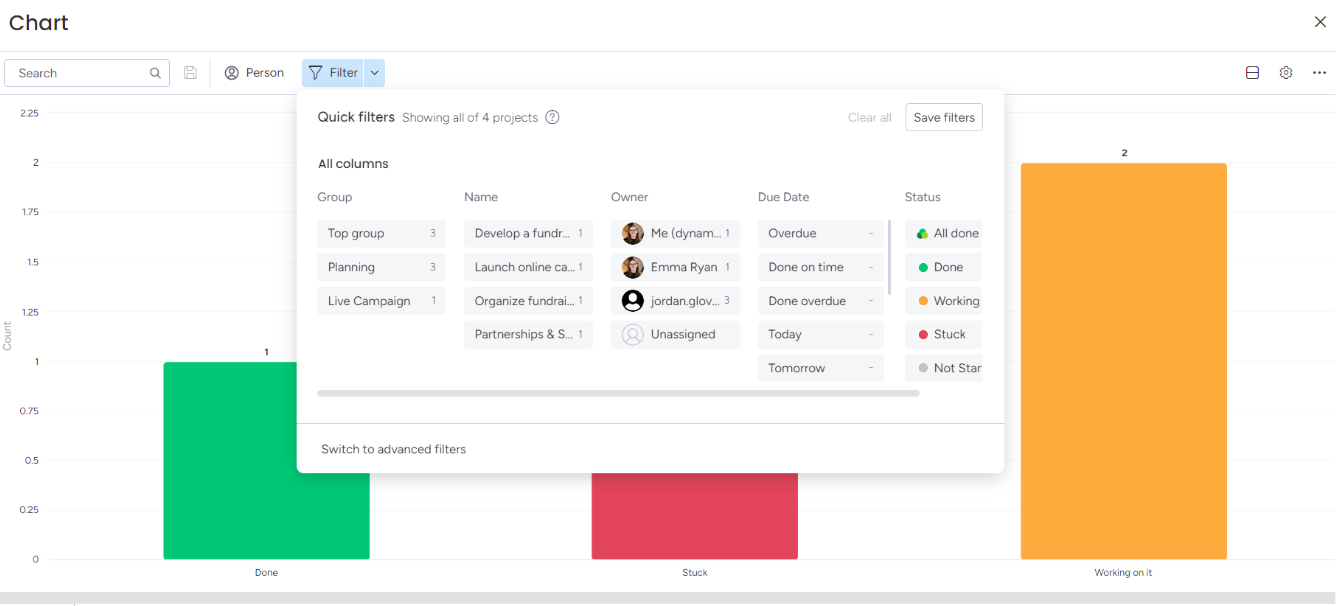Select the Unassigned owner filter option
Viewport: 1339px width, 606px height.
(675, 334)
